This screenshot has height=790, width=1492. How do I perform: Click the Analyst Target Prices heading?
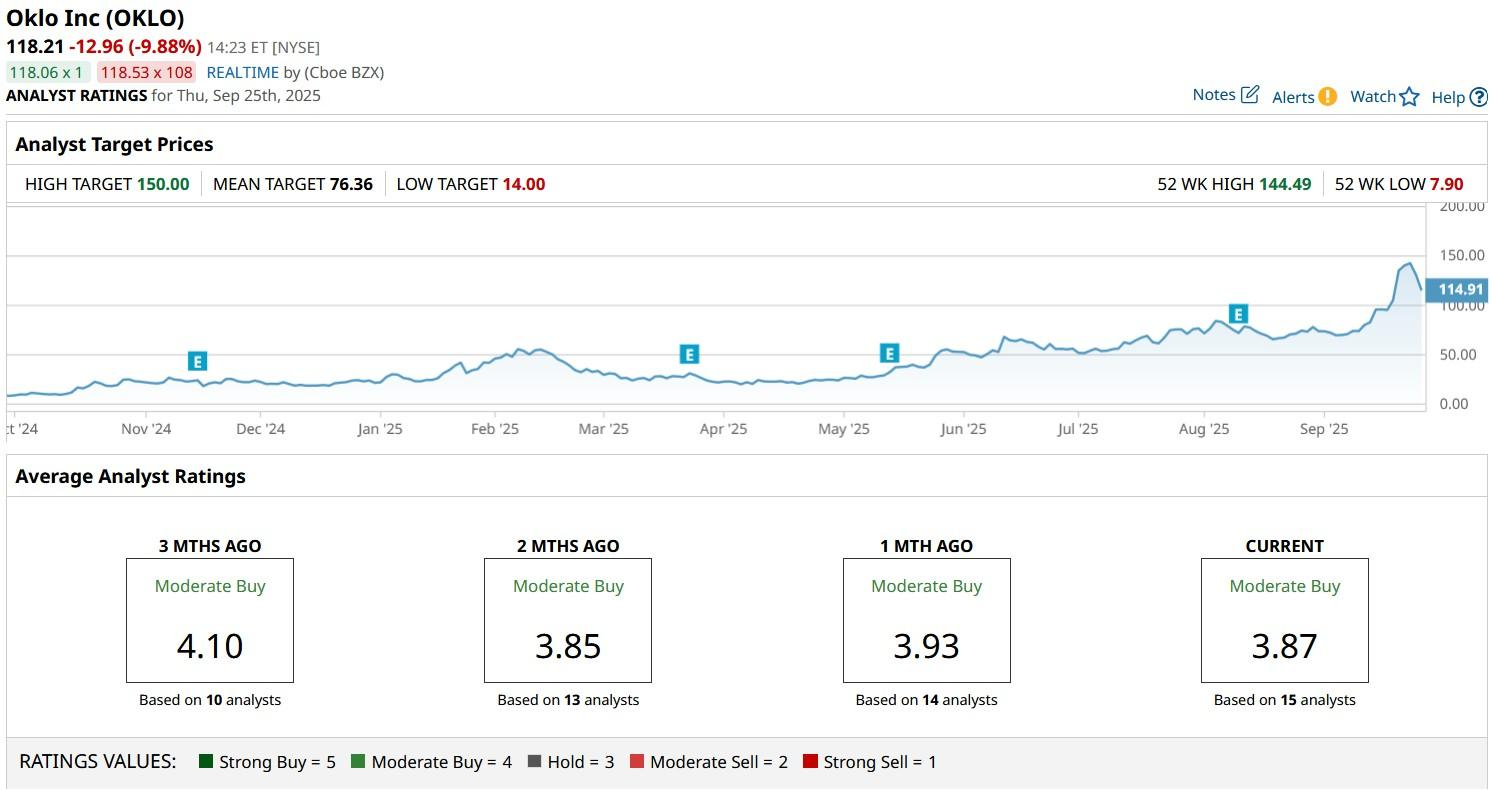tap(114, 144)
